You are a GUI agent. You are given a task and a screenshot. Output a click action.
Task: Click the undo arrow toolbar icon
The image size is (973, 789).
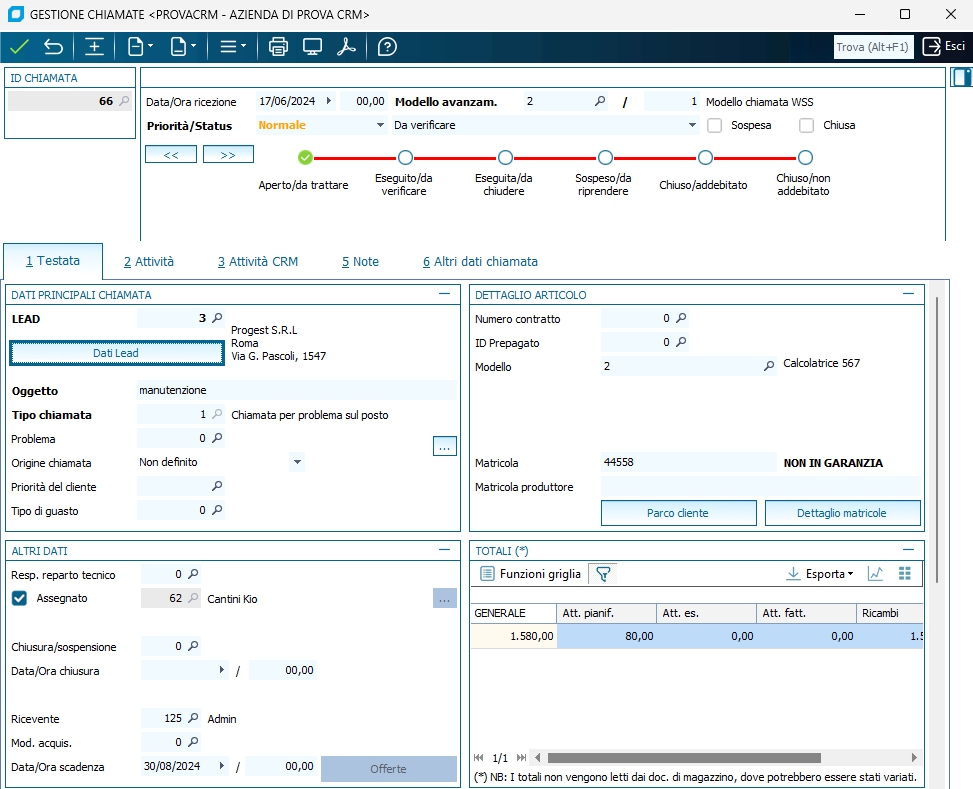(54, 47)
